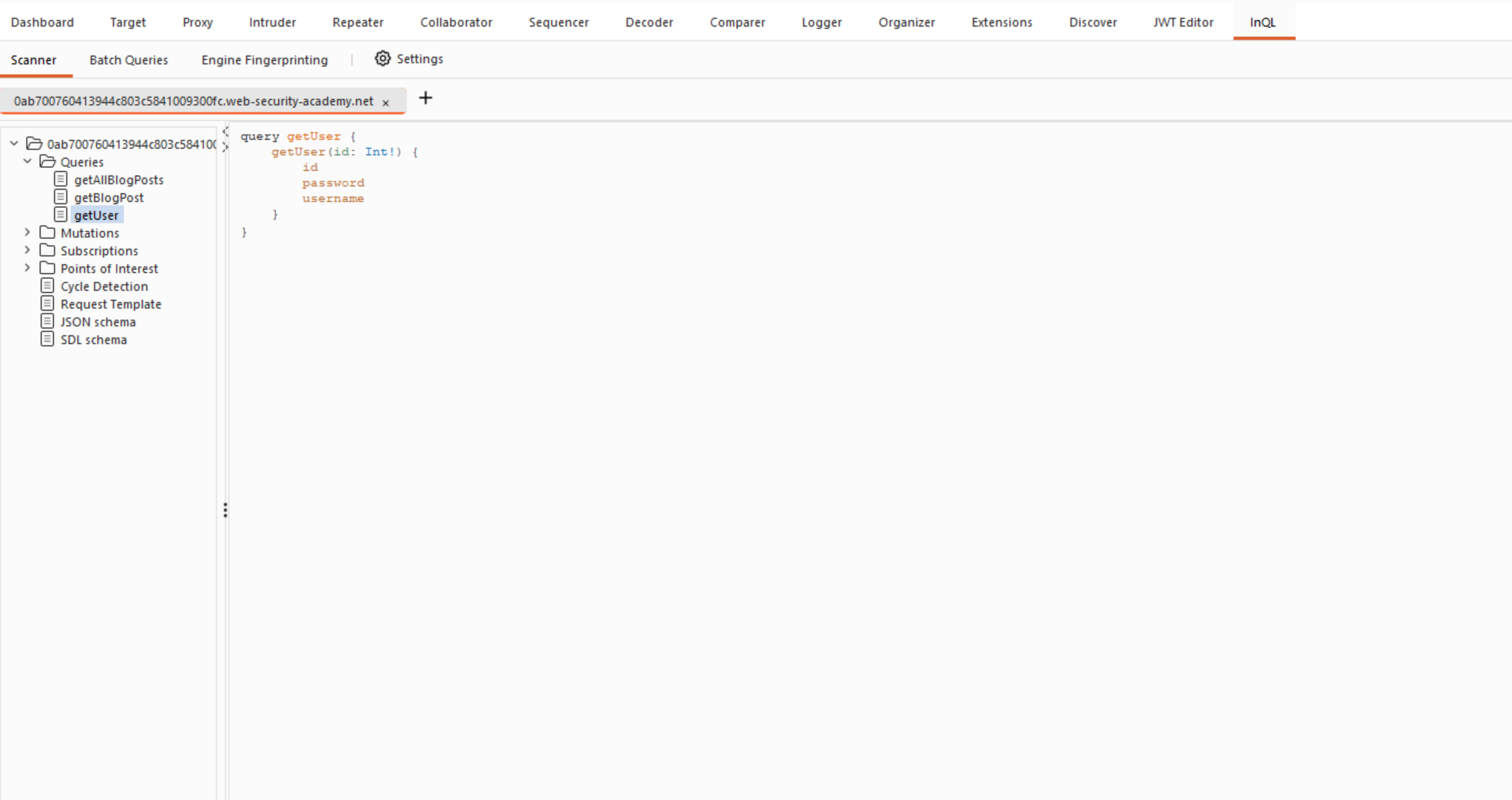1512x800 pixels.
Task: Select the web-security-academy.net scan tab
Action: [x=194, y=101]
